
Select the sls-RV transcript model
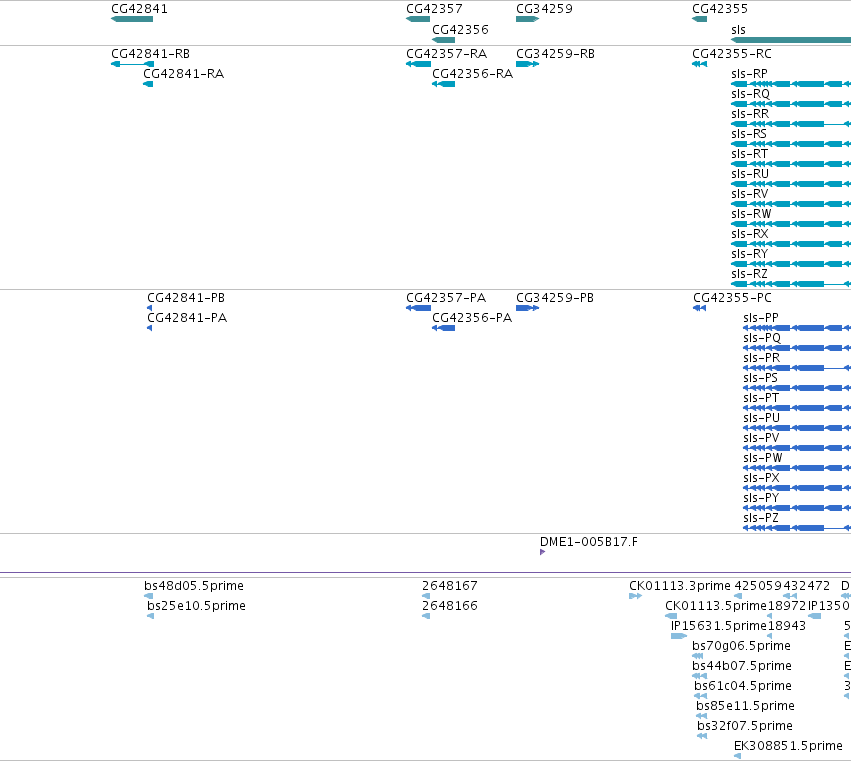[791, 204]
